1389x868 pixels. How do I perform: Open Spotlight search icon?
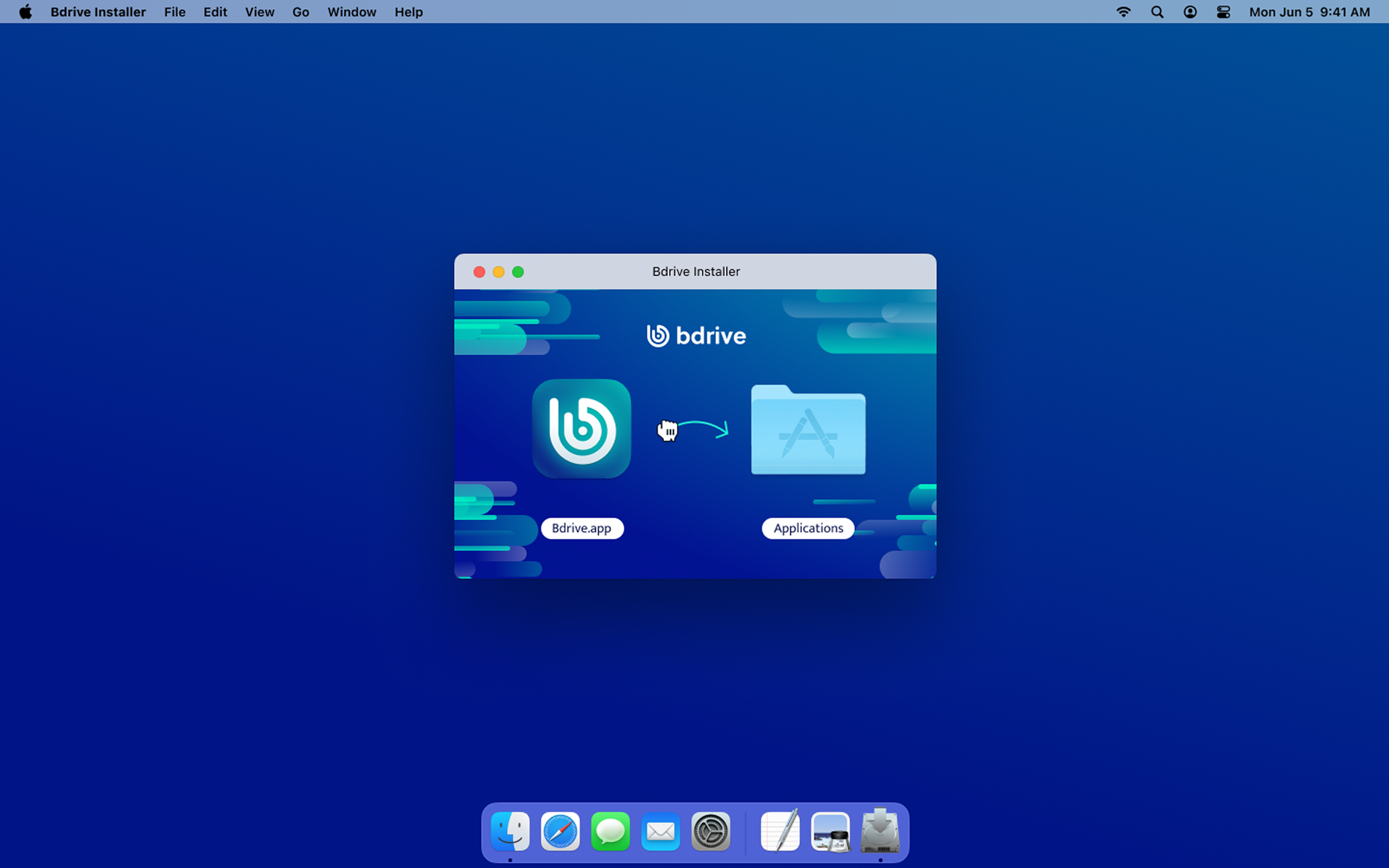pos(1157,12)
